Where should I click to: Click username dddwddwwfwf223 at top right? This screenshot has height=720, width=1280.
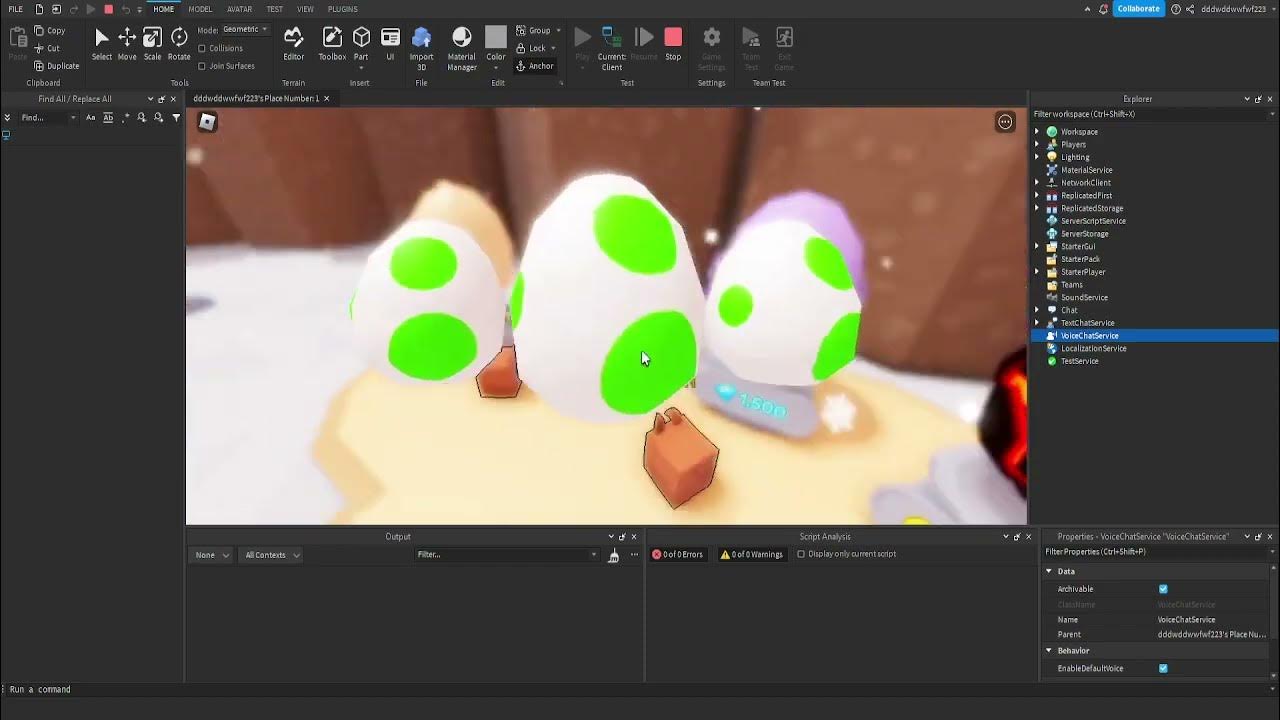(1233, 9)
